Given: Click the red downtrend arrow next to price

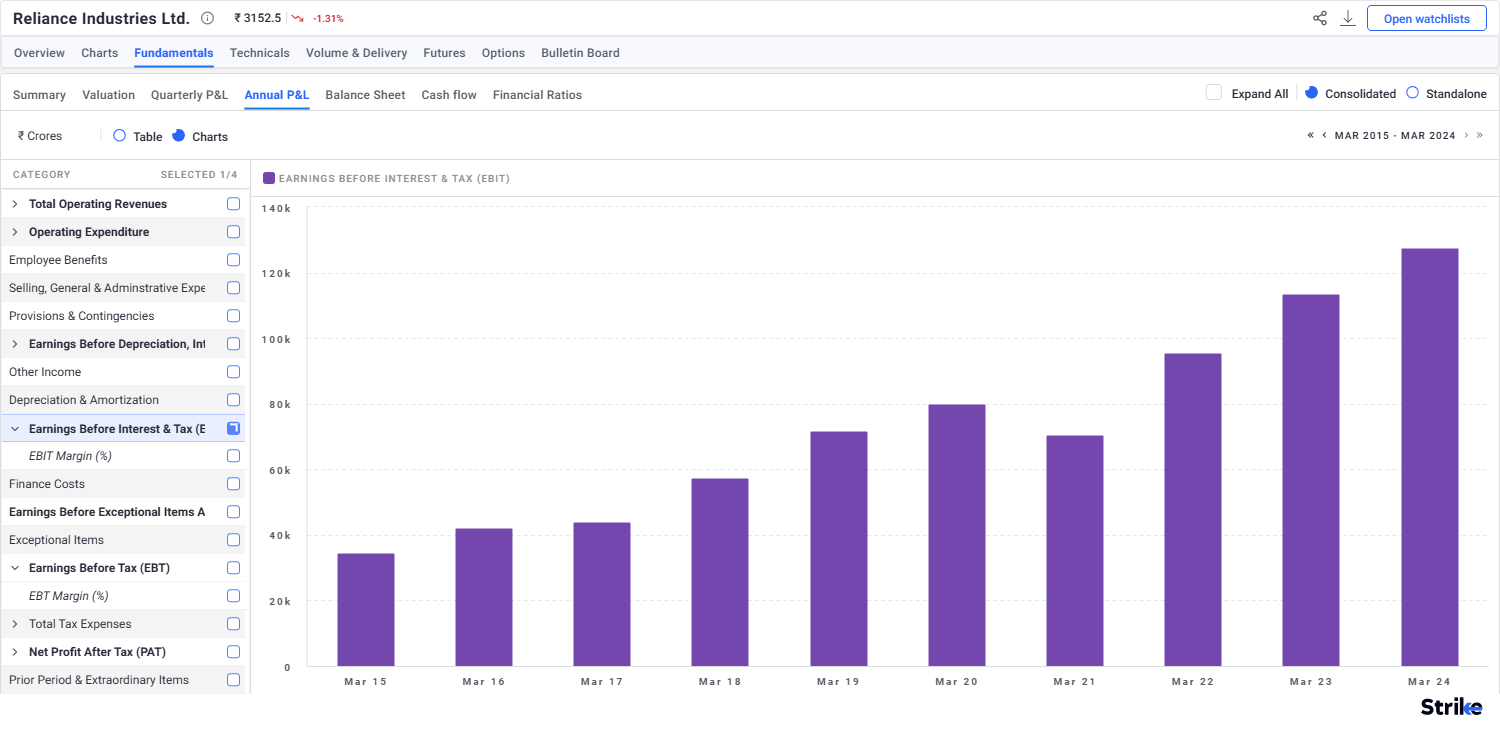Looking at the screenshot, I should pos(297,18).
